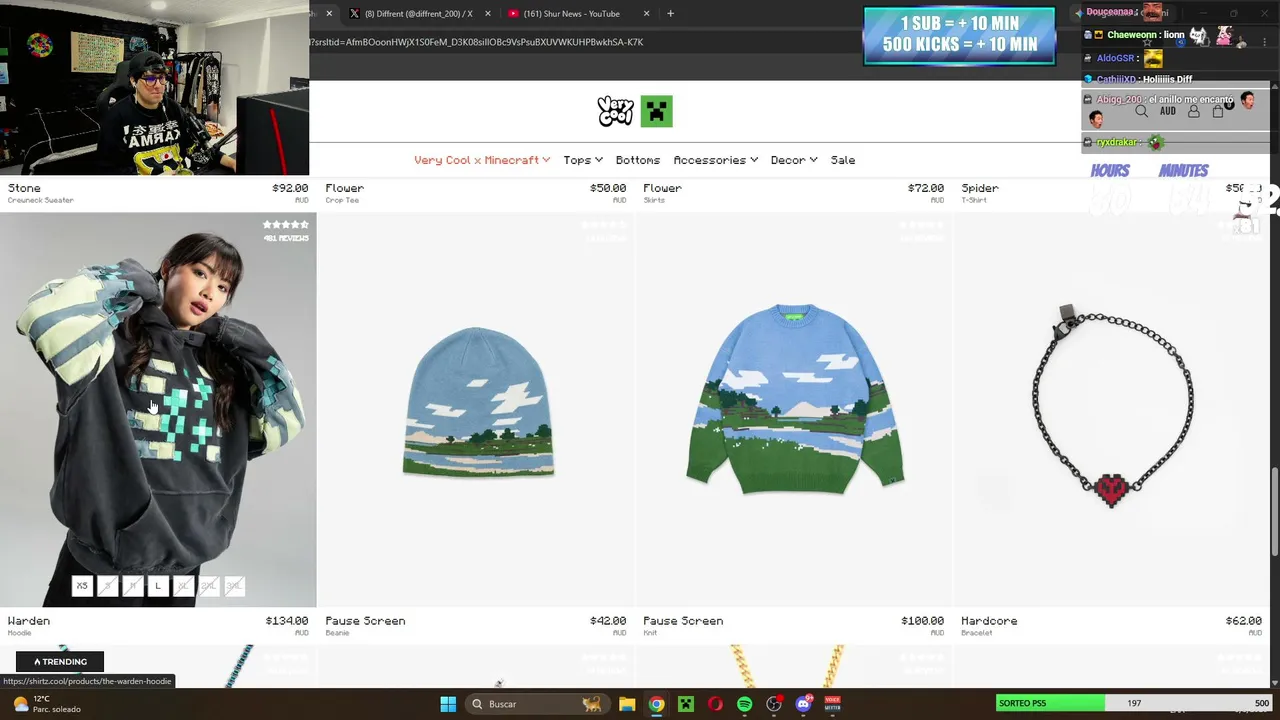Click the Warden hoodie star rating
The width and height of the screenshot is (1280, 720).
[286, 225]
